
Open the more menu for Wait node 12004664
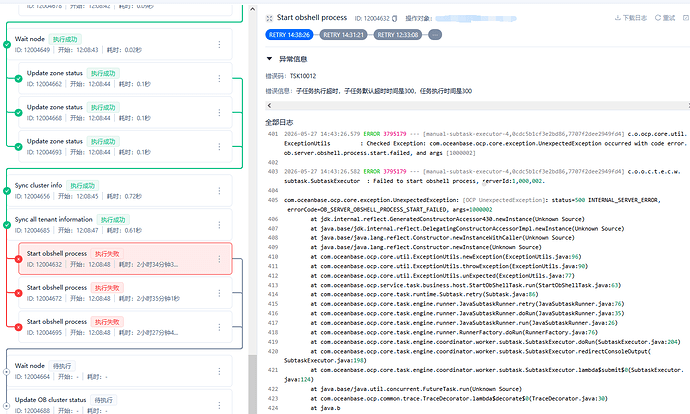(219, 372)
